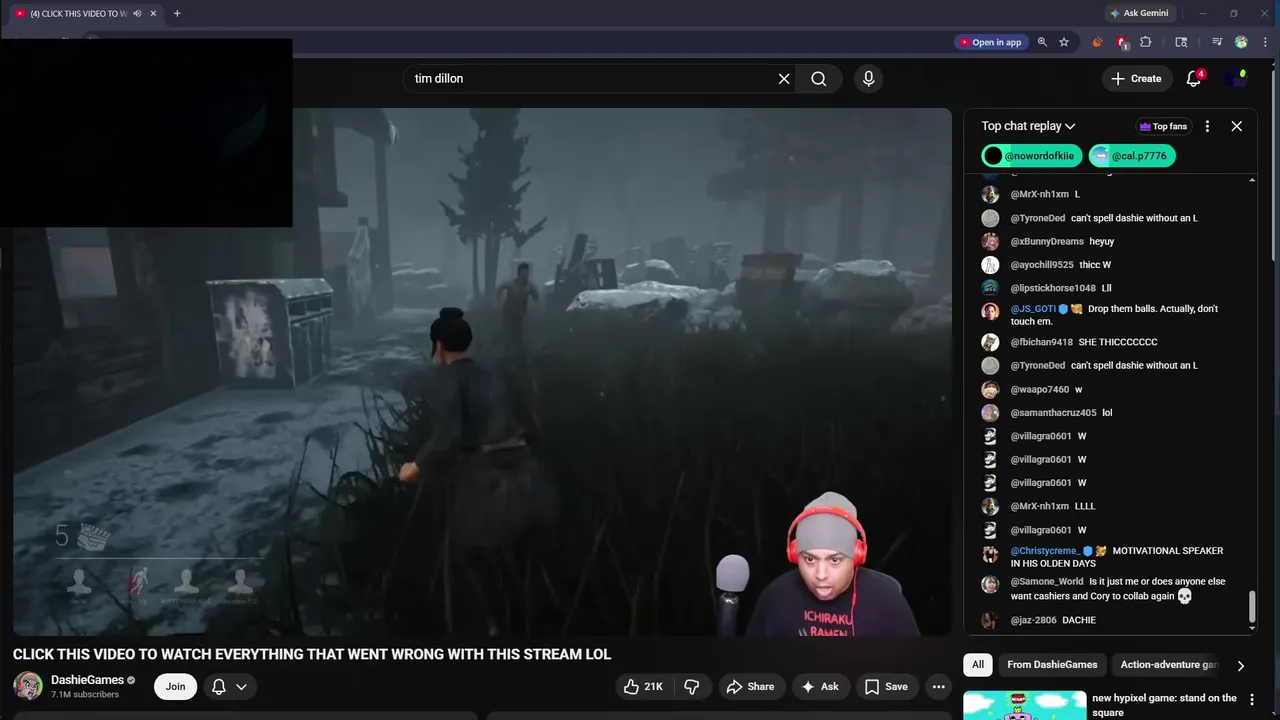The width and height of the screenshot is (1280, 720).
Task: Click 7.1M subscribers text
Action: 85,695
